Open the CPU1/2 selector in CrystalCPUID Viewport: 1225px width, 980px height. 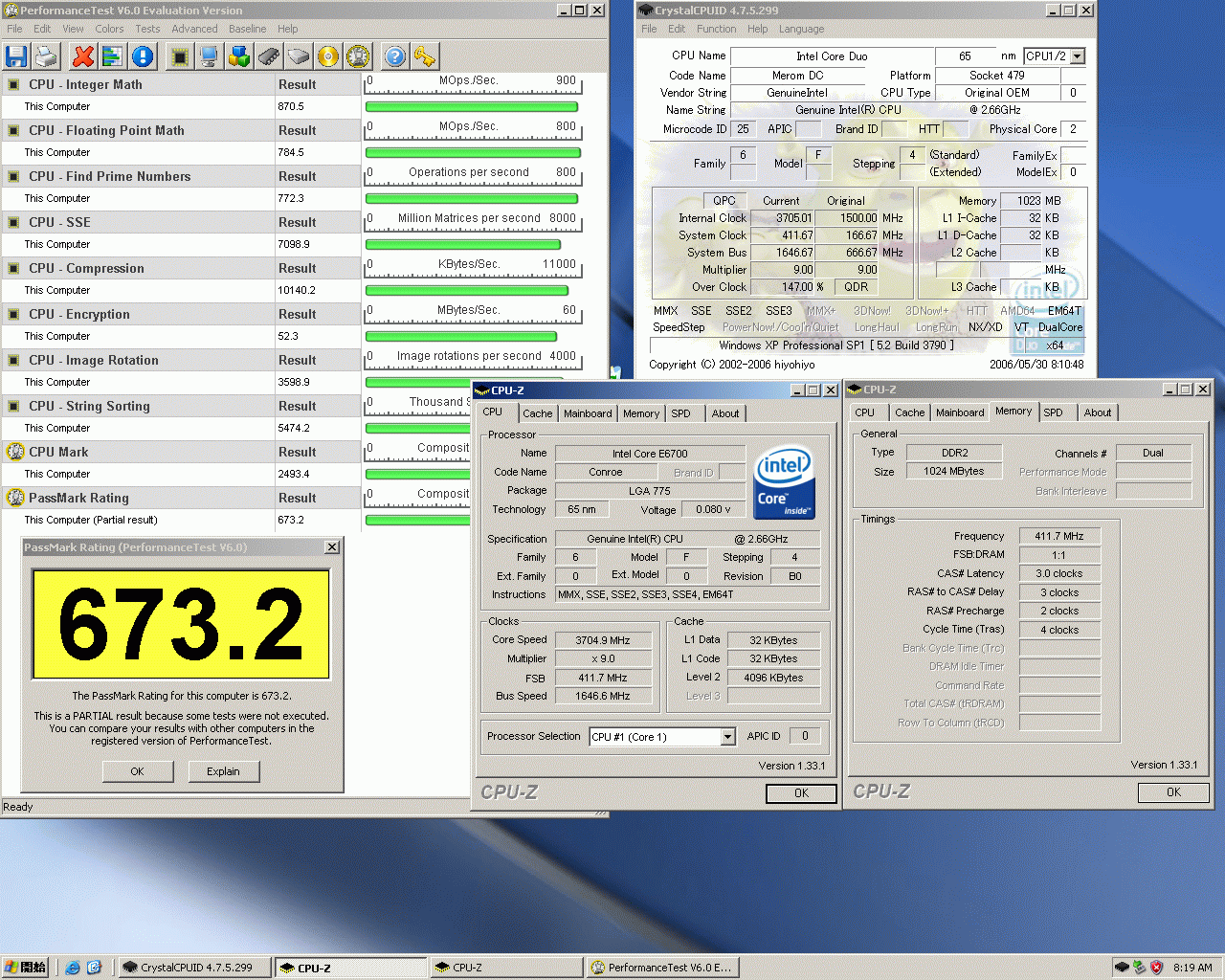click(x=1077, y=56)
